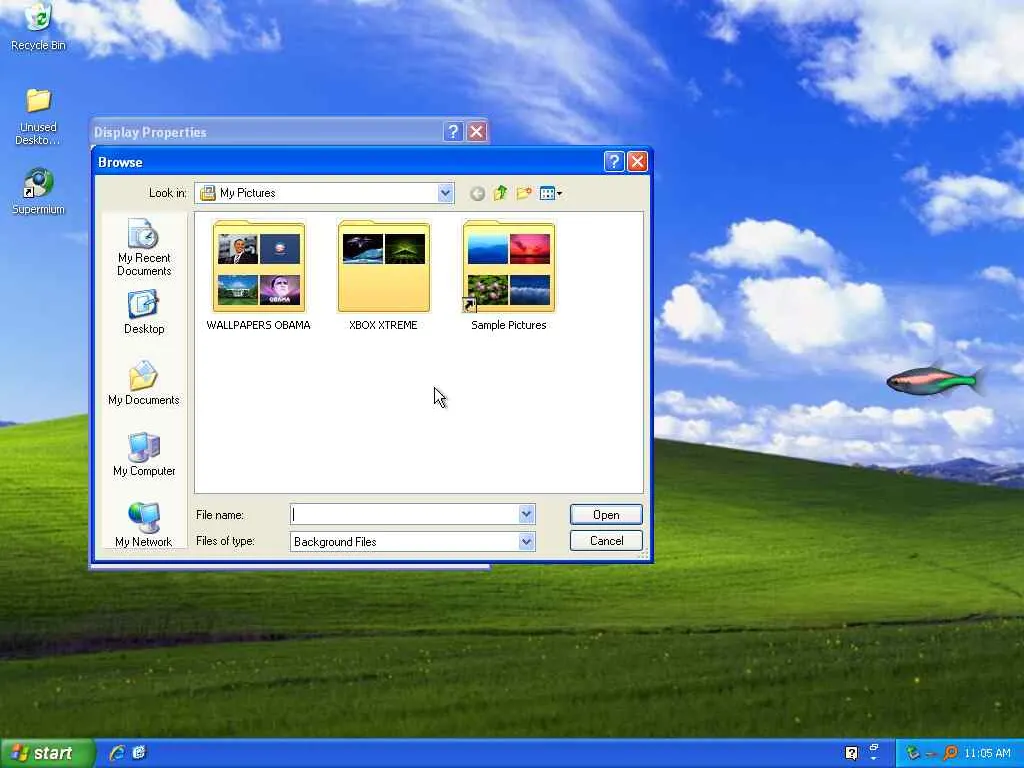Click the 11:05 AM taskbar clock
Screen dimensions: 1024x768
pyautogui.click(x=987, y=753)
